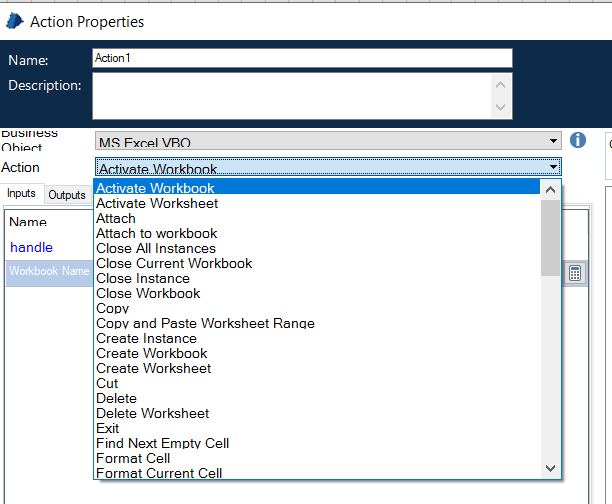
Task: Select Create Instance action
Action: pyautogui.click(x=317, y=338)
